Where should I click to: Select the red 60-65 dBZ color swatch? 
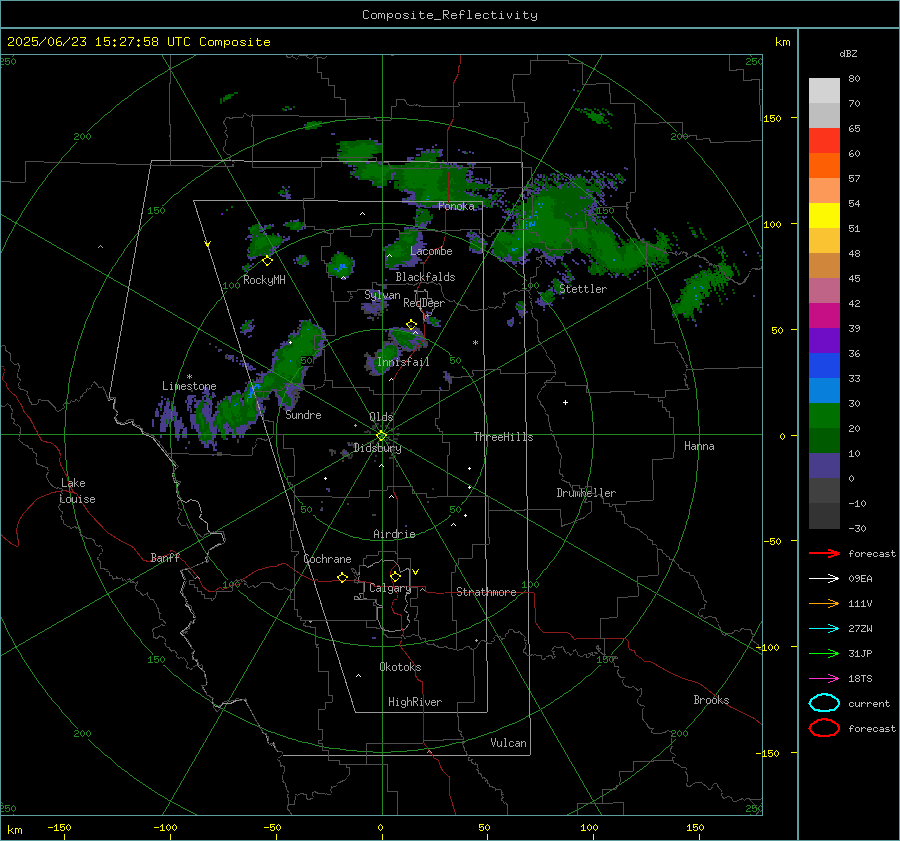824,141
